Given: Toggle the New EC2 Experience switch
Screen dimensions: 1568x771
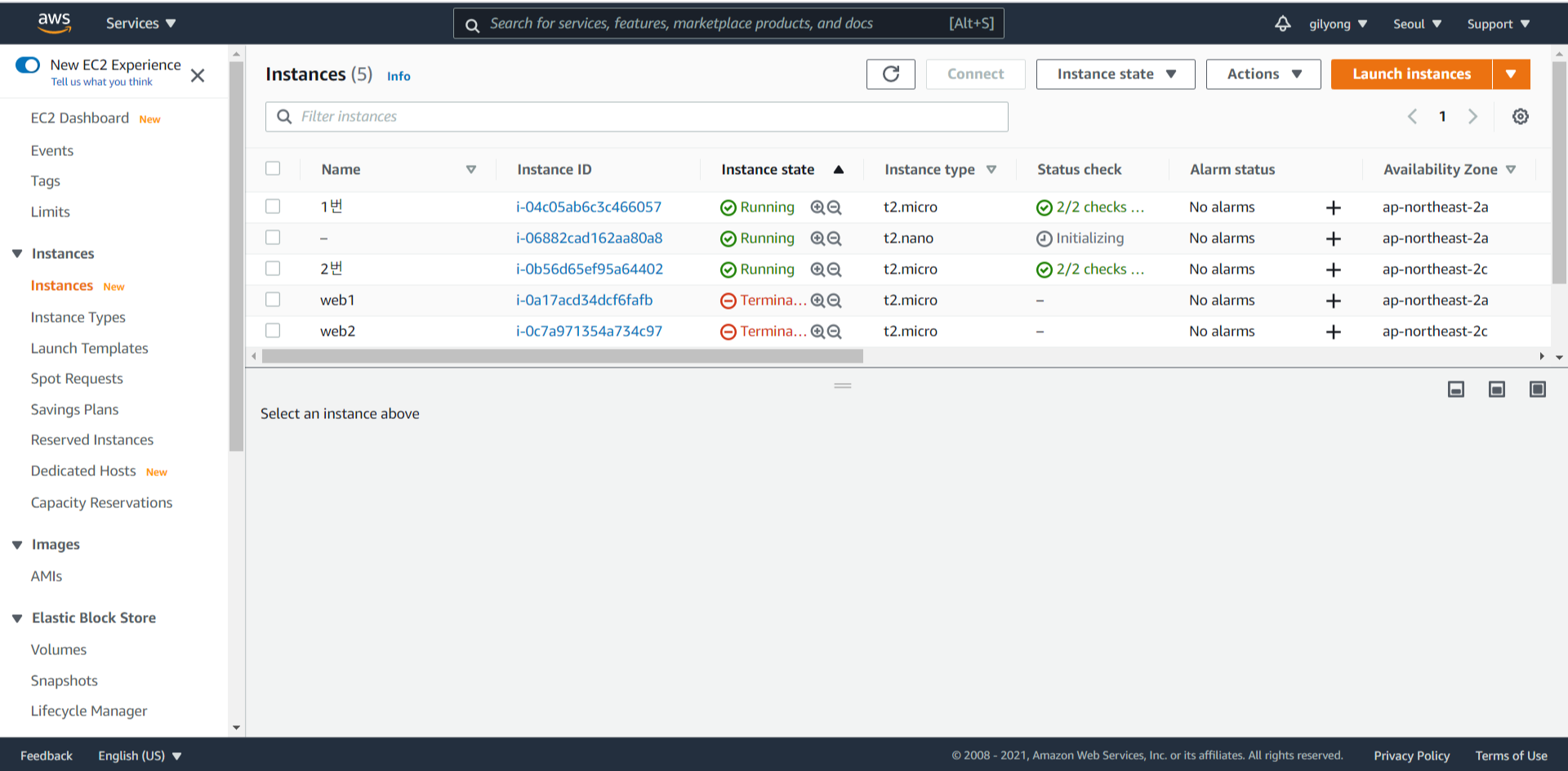Looking at the screenshot, I should coord(28,65).
